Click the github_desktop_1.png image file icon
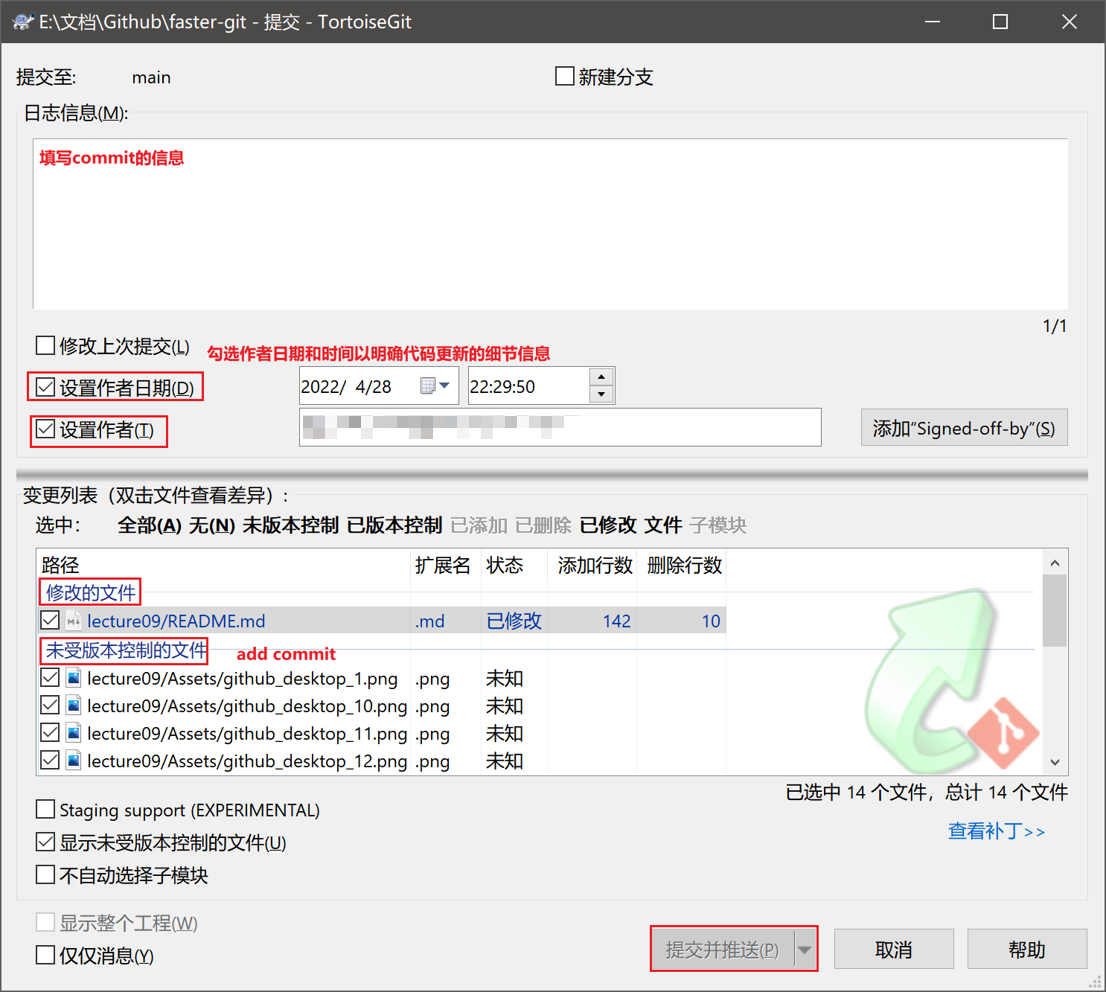This screenshot has height=992, width=1106. click(x=74, y=678)
